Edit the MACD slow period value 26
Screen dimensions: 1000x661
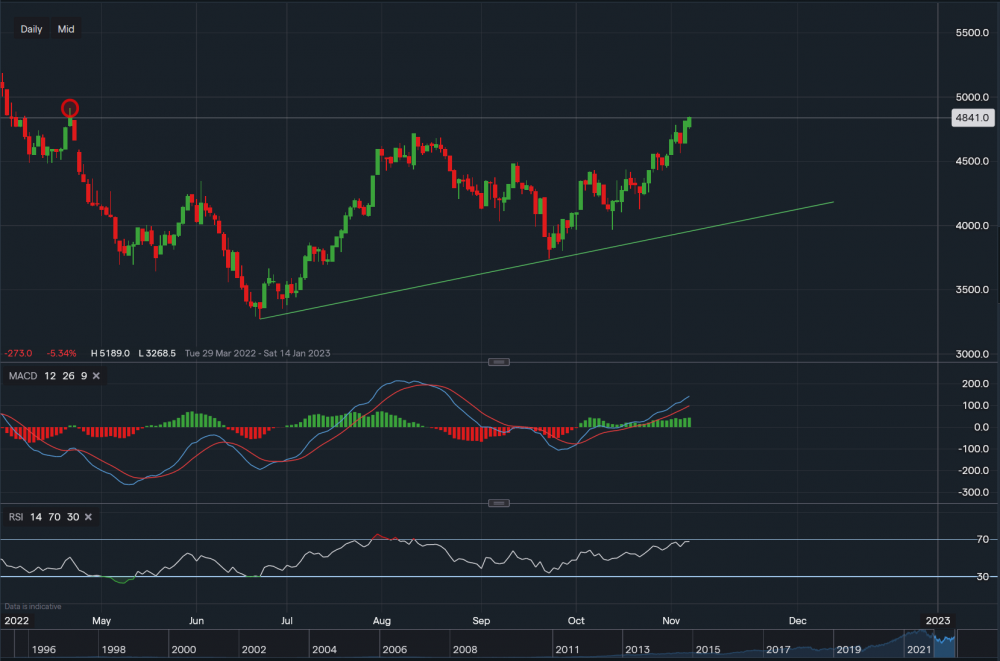(67, 376)
